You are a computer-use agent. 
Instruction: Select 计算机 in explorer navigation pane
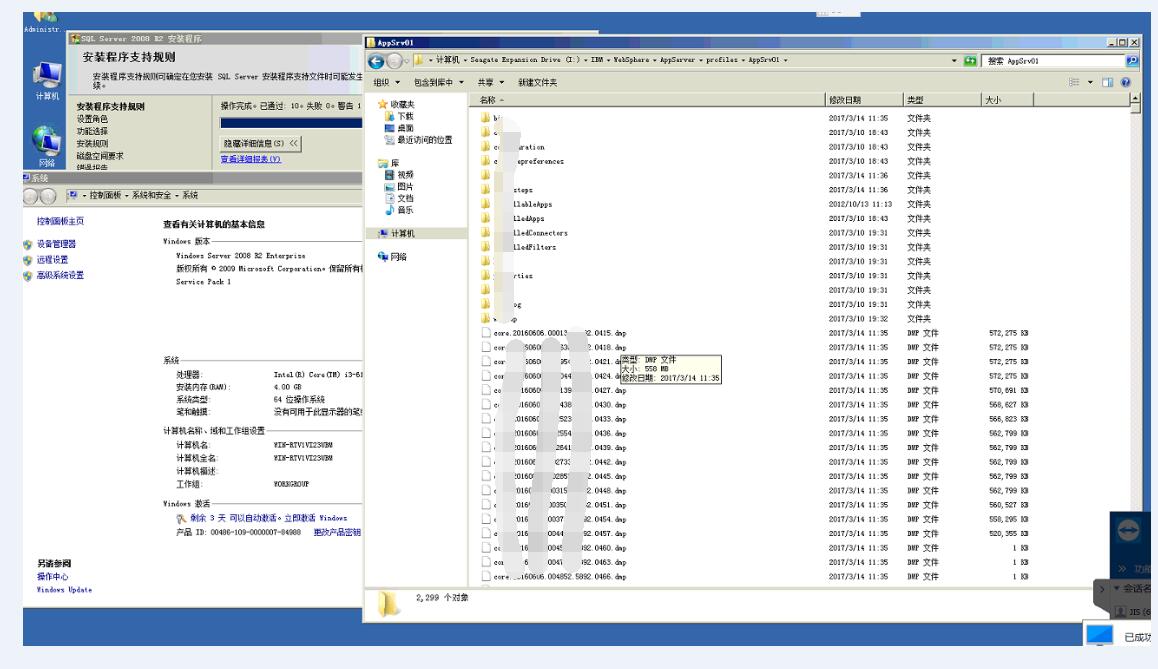tap(397, 233)
